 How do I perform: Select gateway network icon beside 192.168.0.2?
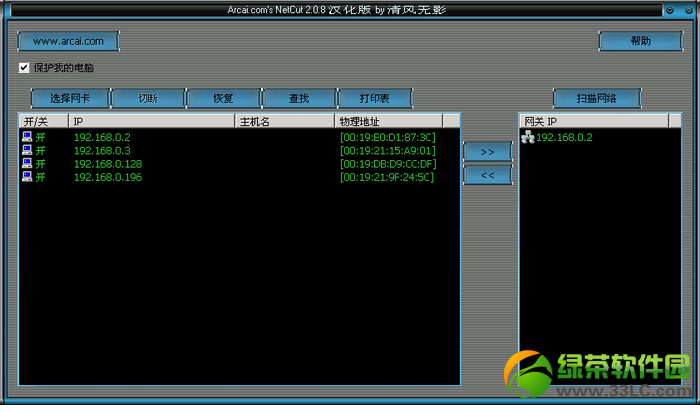click(x=528, y=137)
